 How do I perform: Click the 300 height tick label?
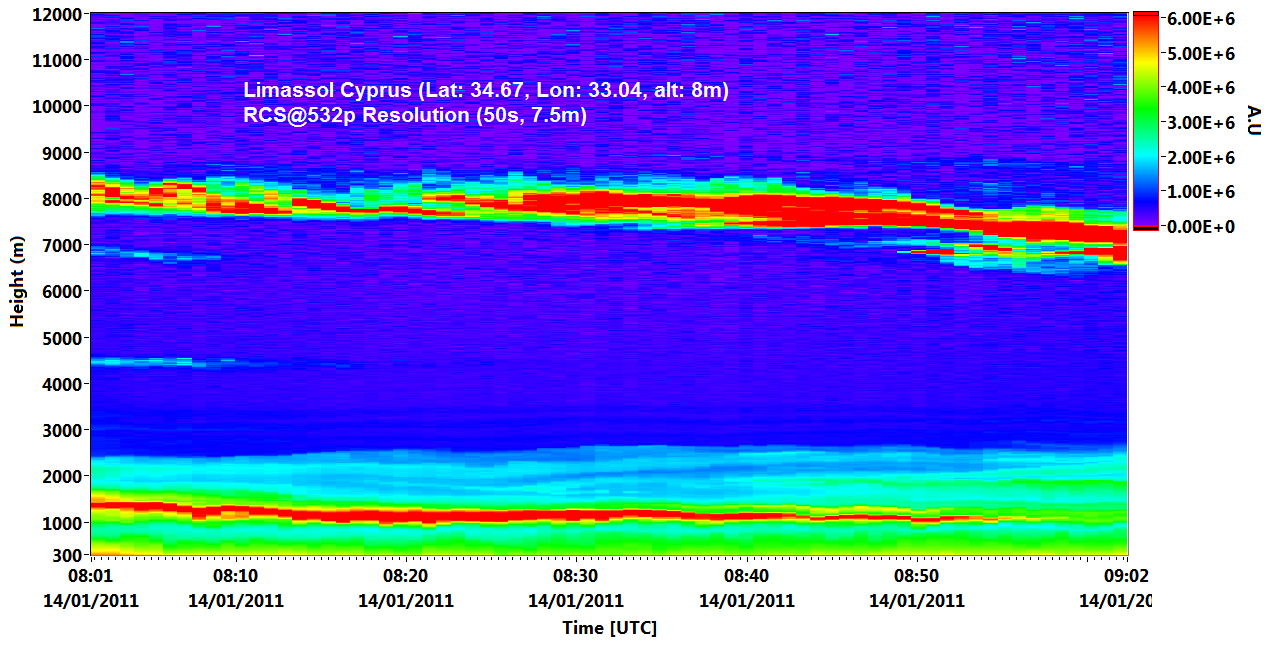pyautogui.click(x=66, y=555)
